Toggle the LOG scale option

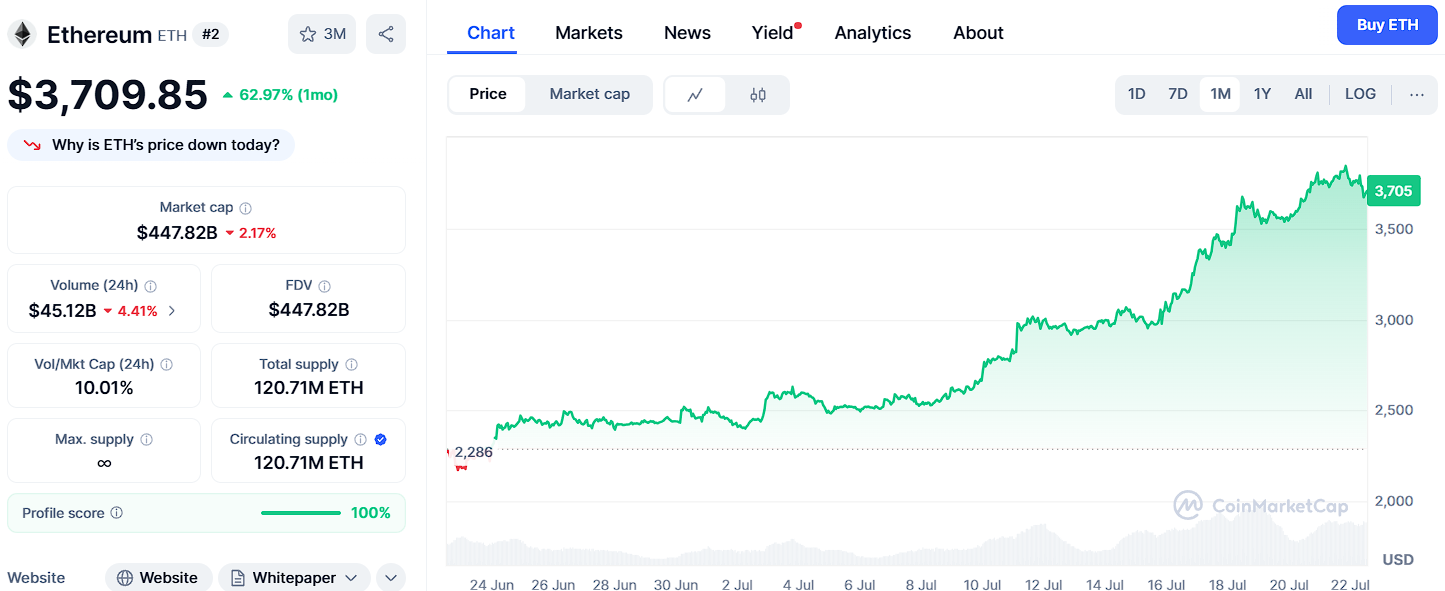click(x=1360, y=94)
